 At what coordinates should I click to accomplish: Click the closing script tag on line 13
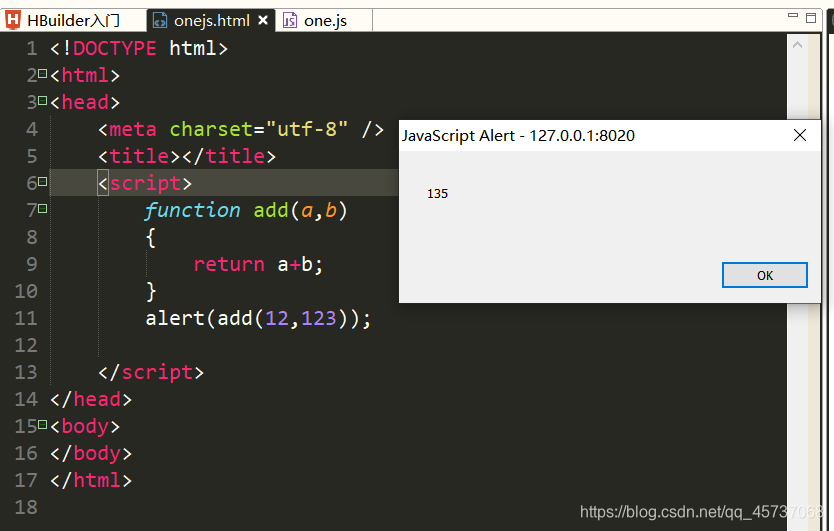[151, 372]
